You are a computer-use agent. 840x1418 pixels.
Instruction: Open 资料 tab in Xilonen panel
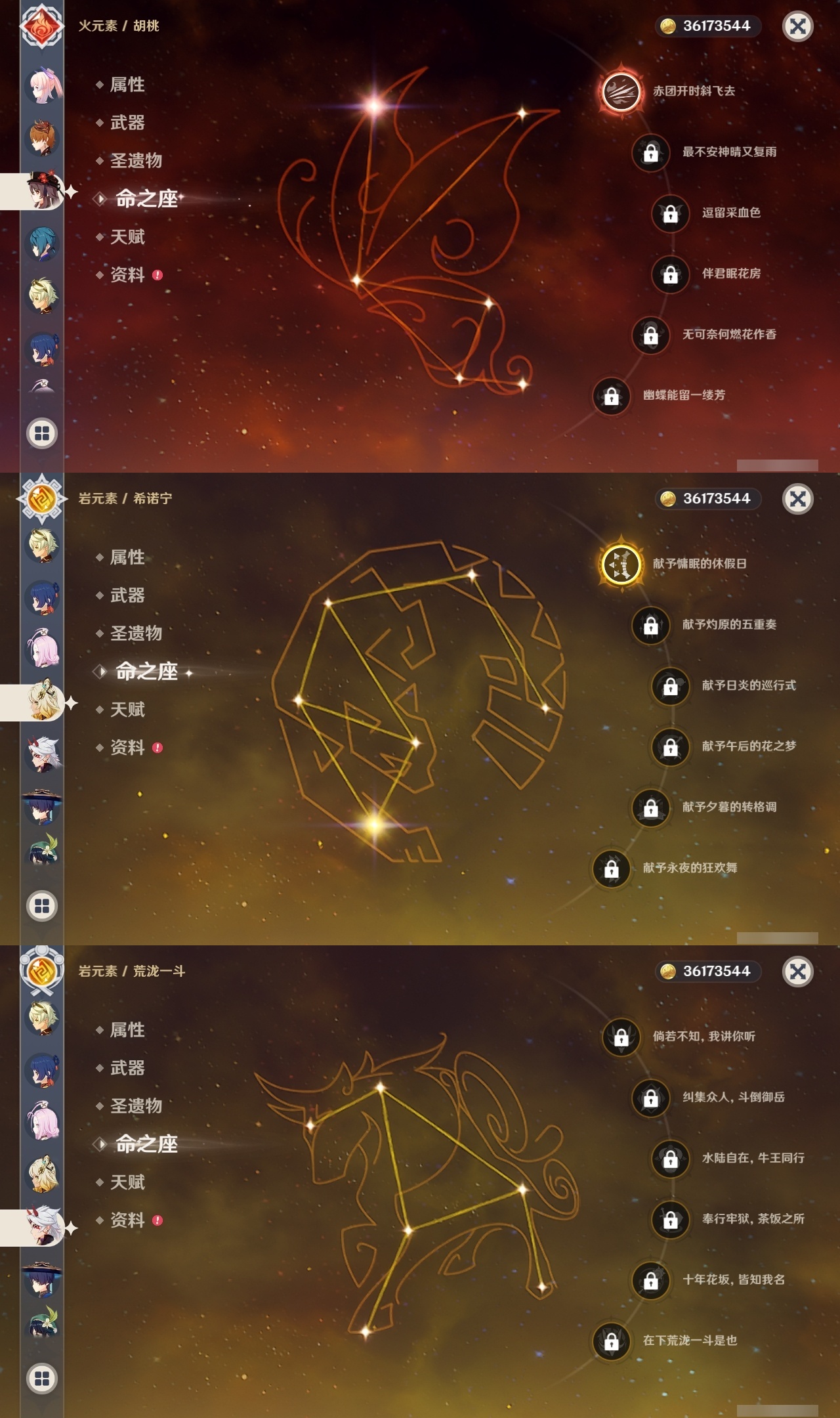pyautogui.click(x=127, y=748)
